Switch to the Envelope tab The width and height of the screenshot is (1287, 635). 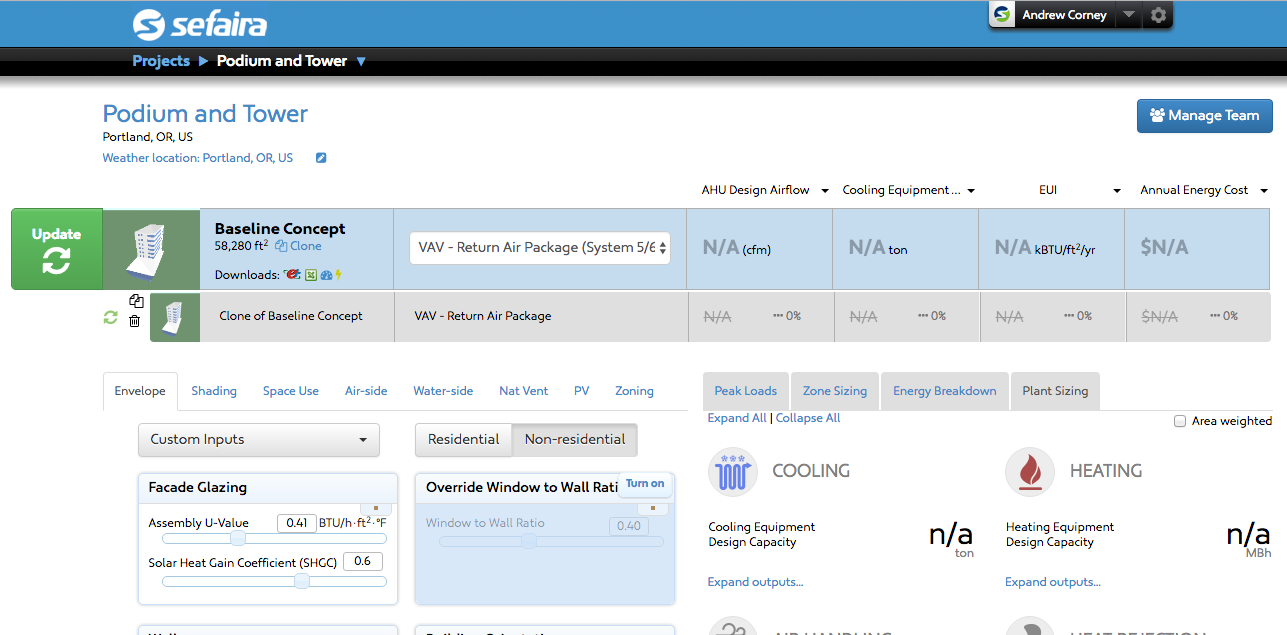coord(140,391)
